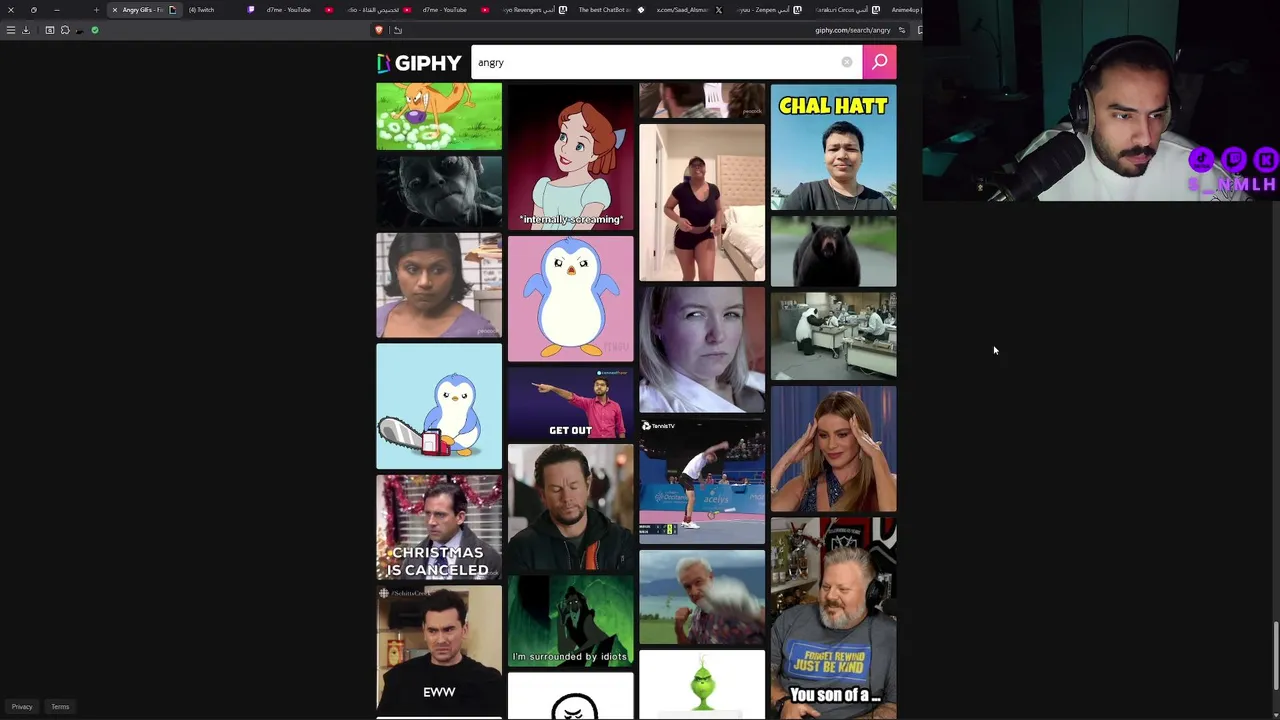Viewport: 1280px width, 720px height.
Task: Open the woman in purple office GIF
Action: pyautogui.click(x=439, y=285)
